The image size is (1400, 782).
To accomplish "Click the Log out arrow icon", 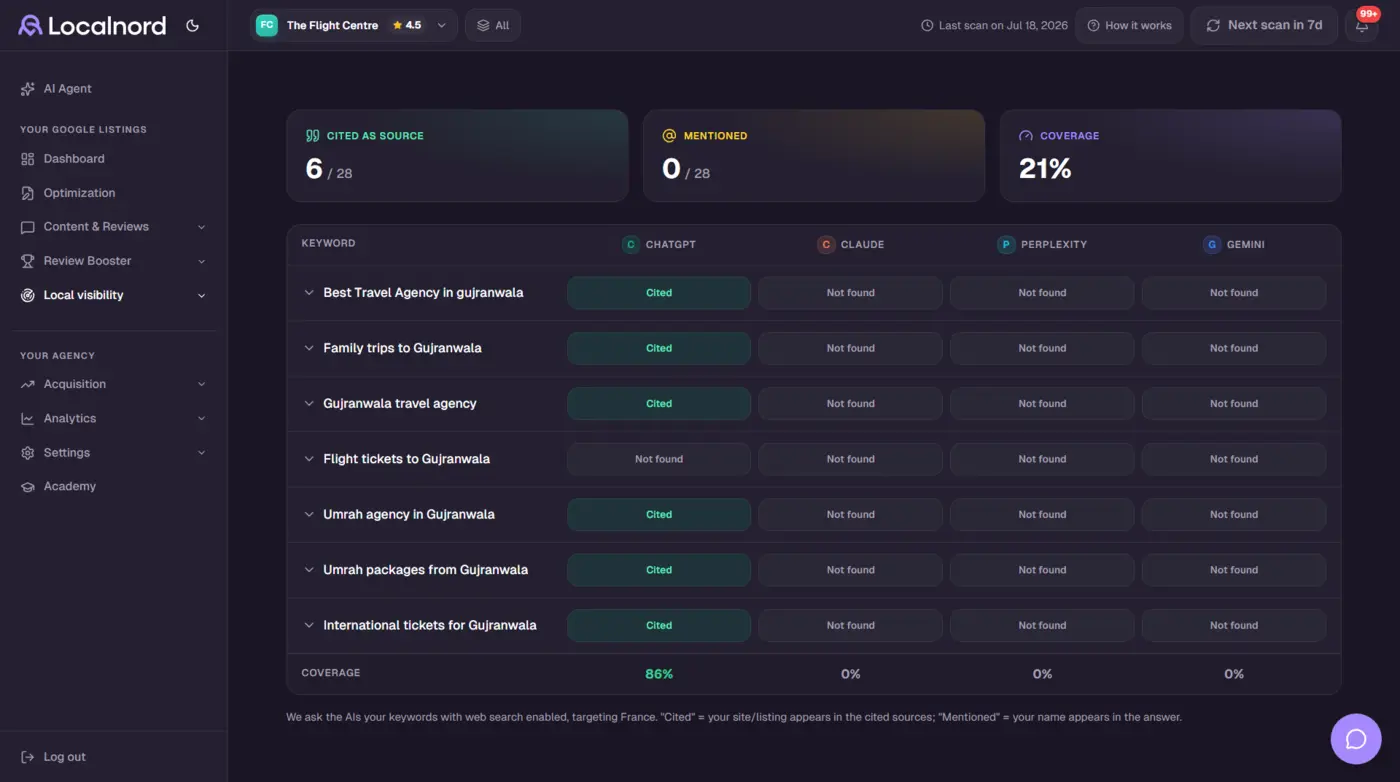I will [x=28, y=757].
